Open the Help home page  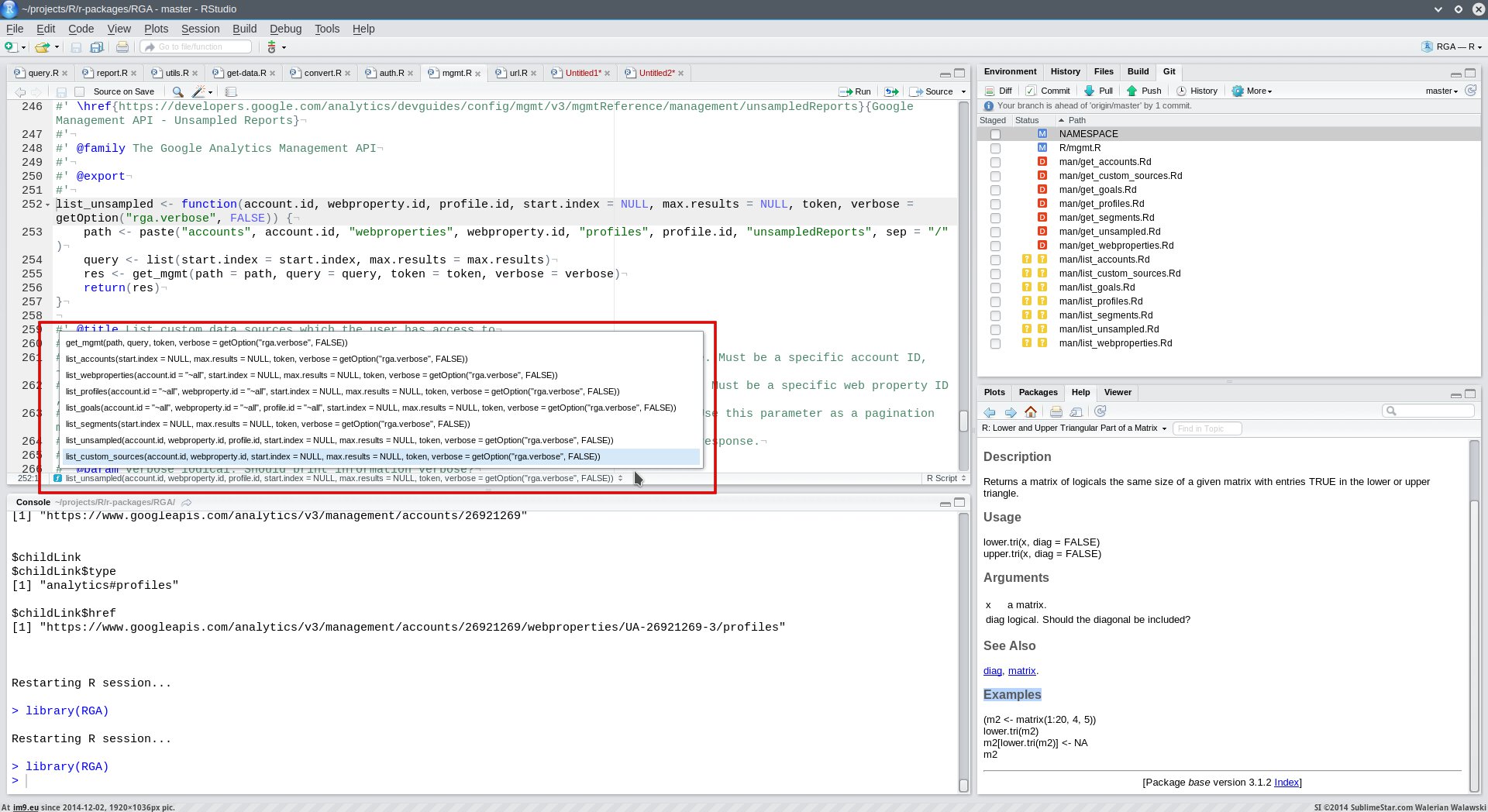1031,411
